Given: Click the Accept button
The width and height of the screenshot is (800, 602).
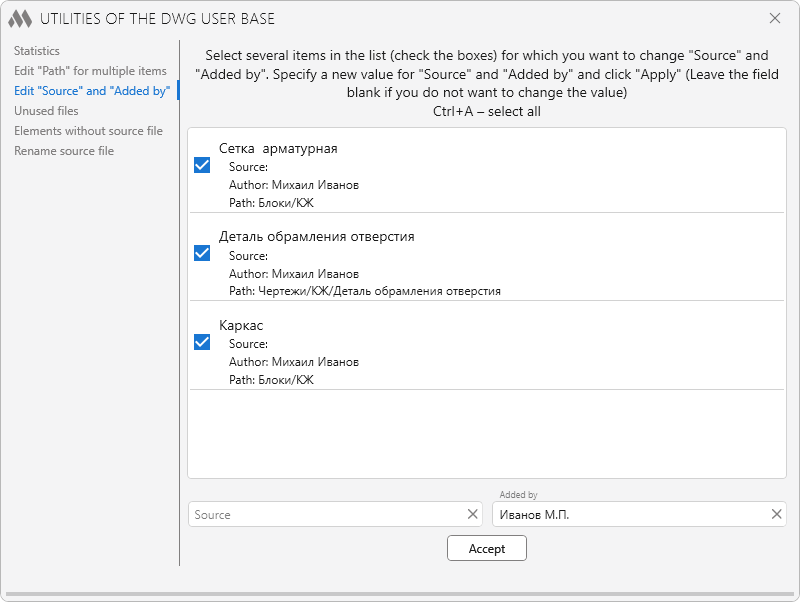Looking at the screenshot, I should [487, 548].
